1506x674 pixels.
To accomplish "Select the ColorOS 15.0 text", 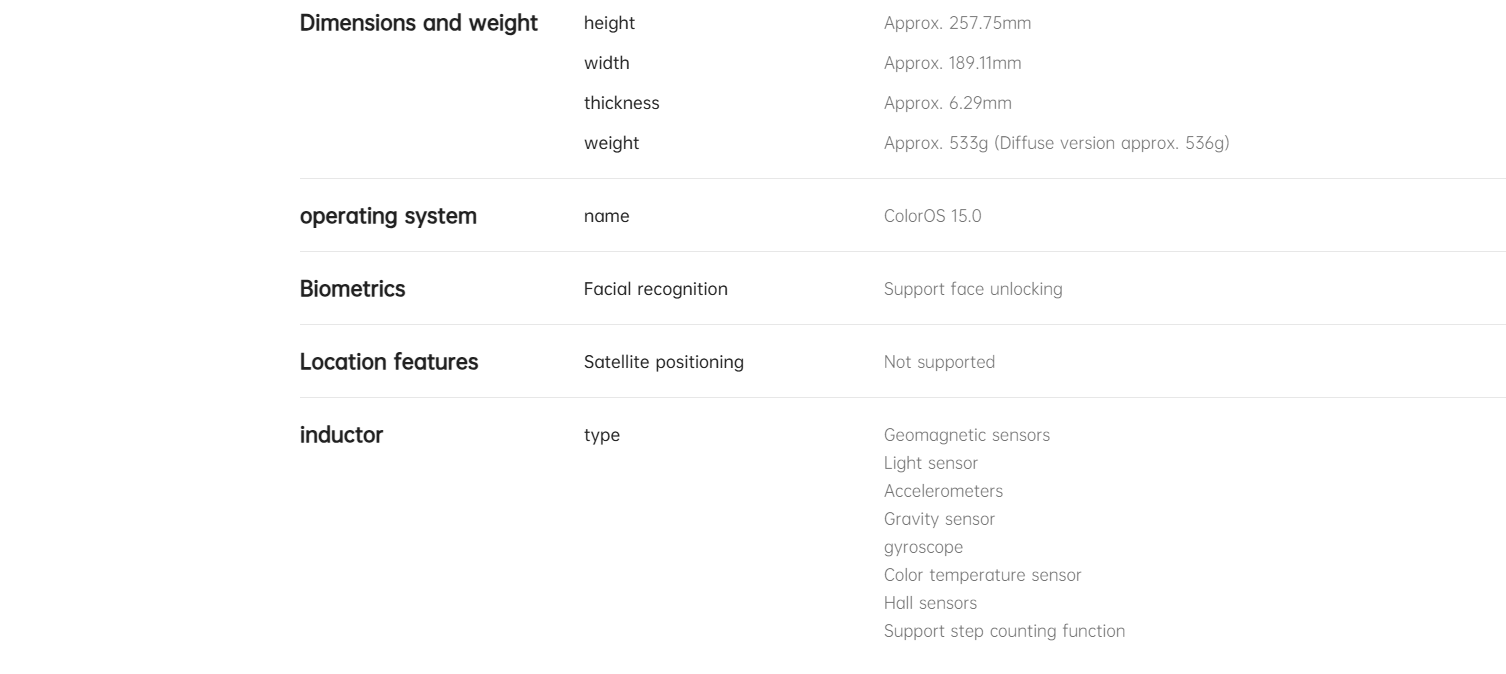I will coord(933,216).
